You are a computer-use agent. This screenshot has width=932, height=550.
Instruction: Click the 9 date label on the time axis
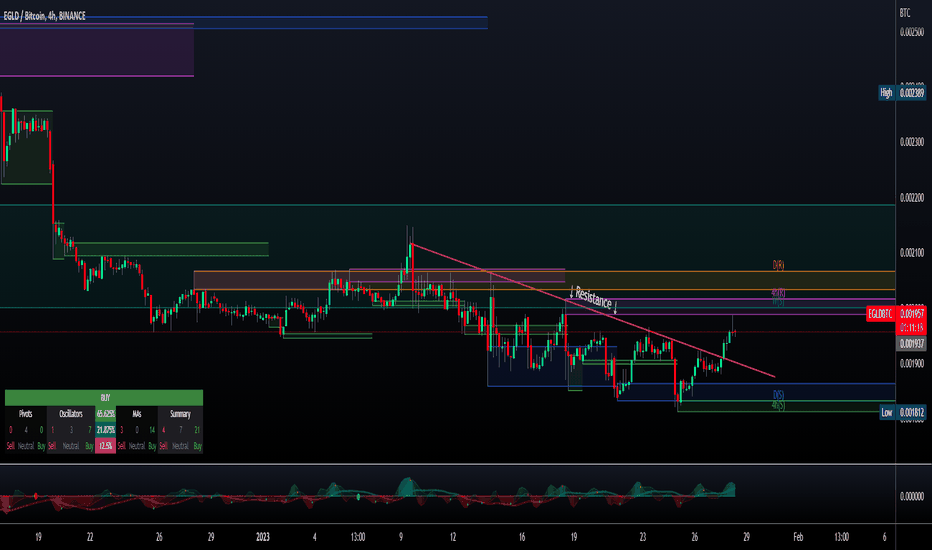(401, 537)
